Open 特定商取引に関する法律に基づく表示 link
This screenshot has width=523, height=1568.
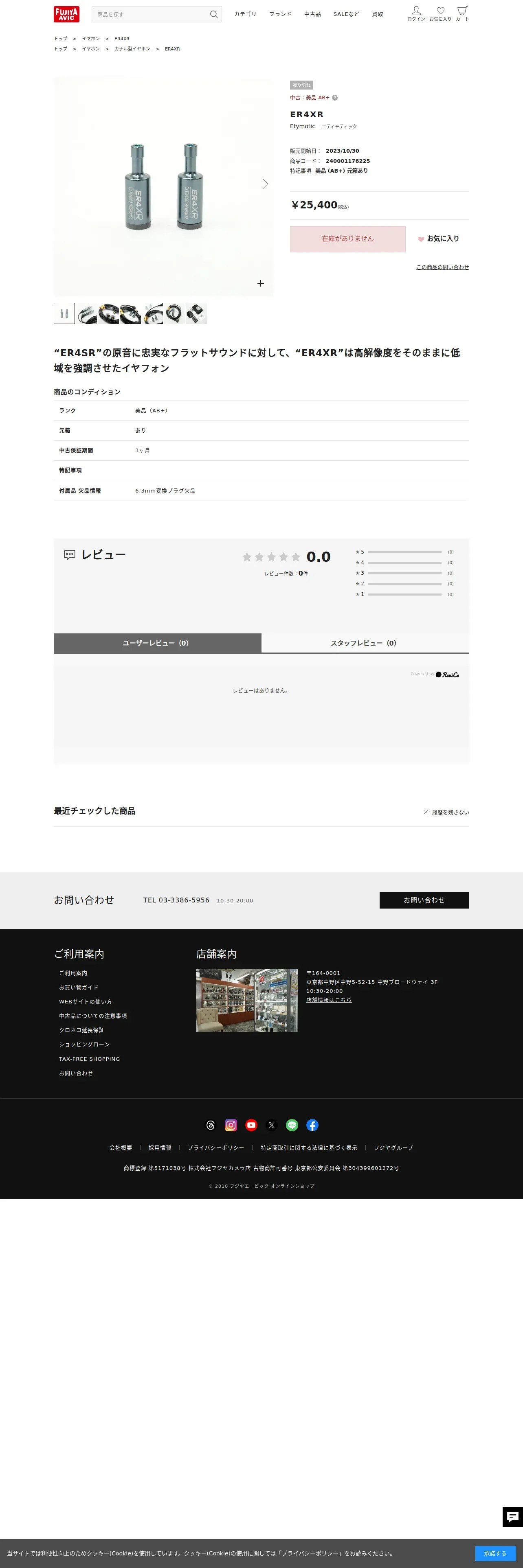[309, 1148]
